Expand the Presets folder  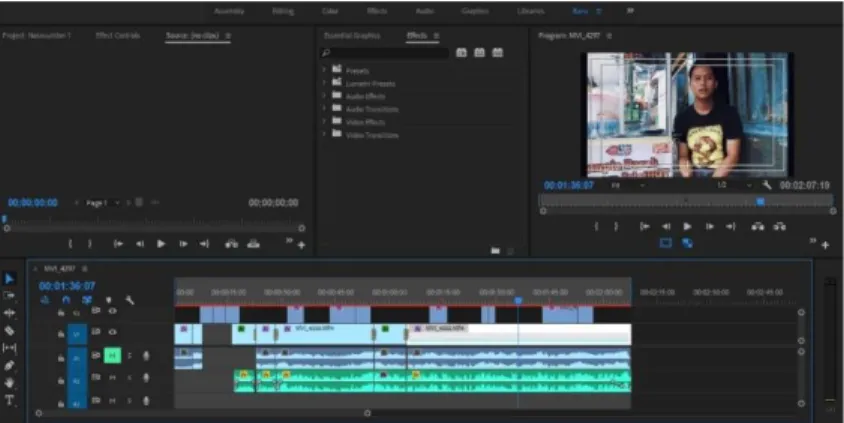coord(324,69)
